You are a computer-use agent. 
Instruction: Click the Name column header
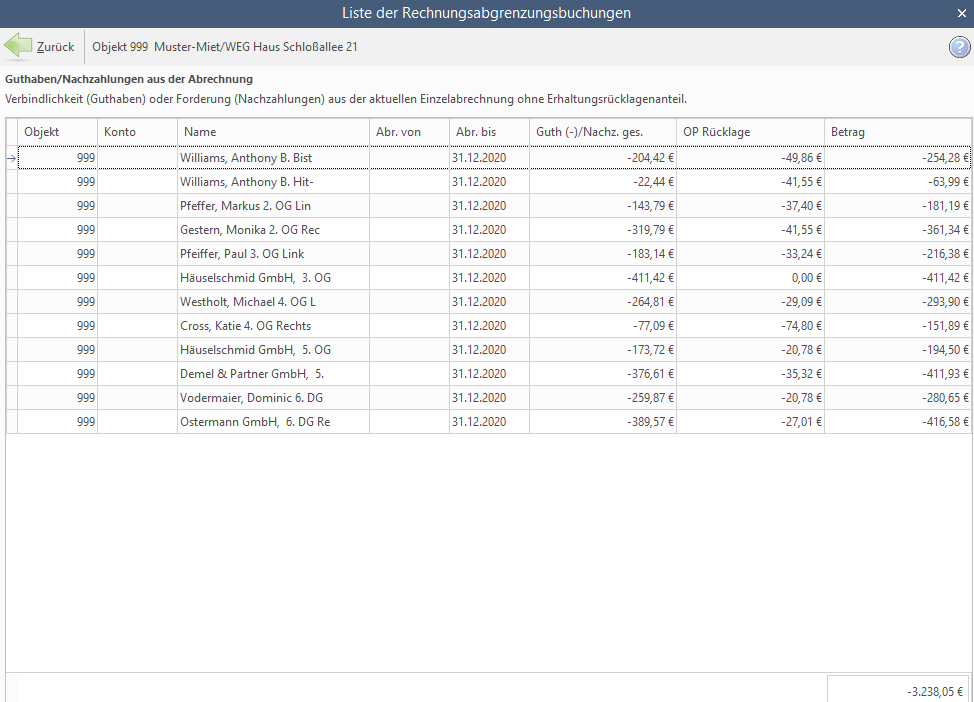273,132
